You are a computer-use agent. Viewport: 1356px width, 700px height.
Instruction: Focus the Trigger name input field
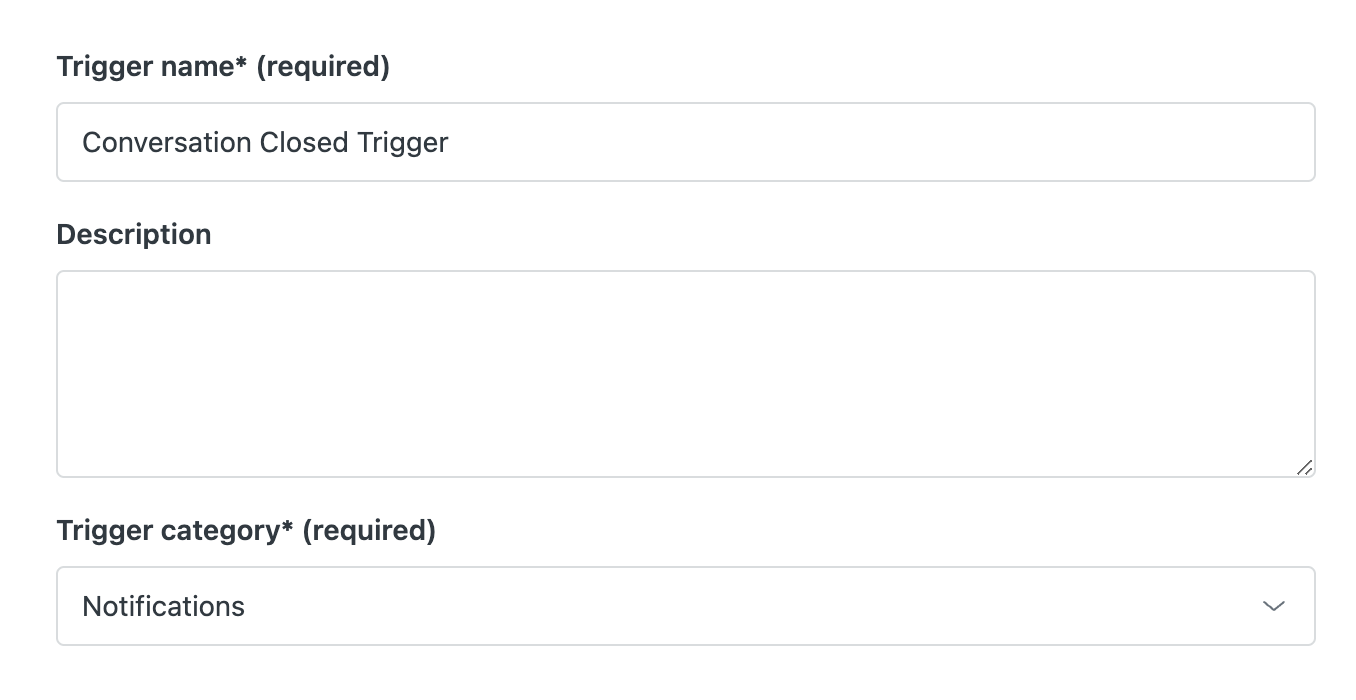(x=685, y=142)
